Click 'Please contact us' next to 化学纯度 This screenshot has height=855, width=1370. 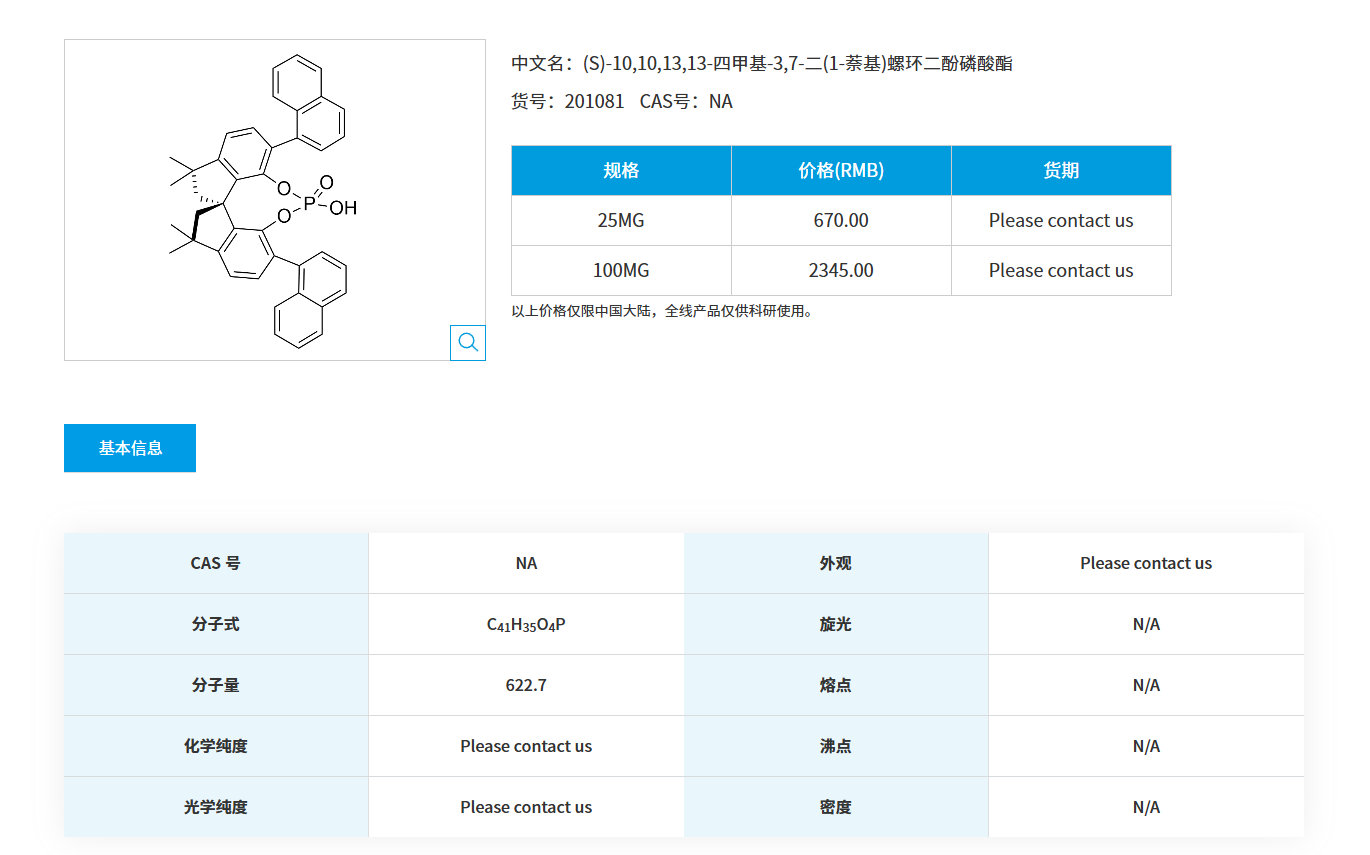coord(526,745)
